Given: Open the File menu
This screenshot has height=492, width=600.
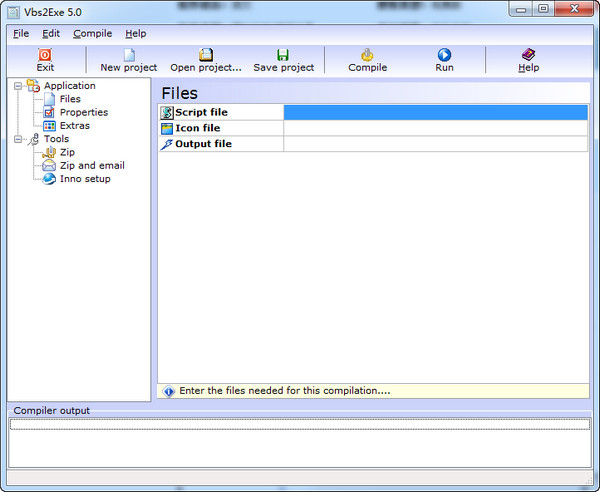Looking at the screenshot, I should [21, 34].
